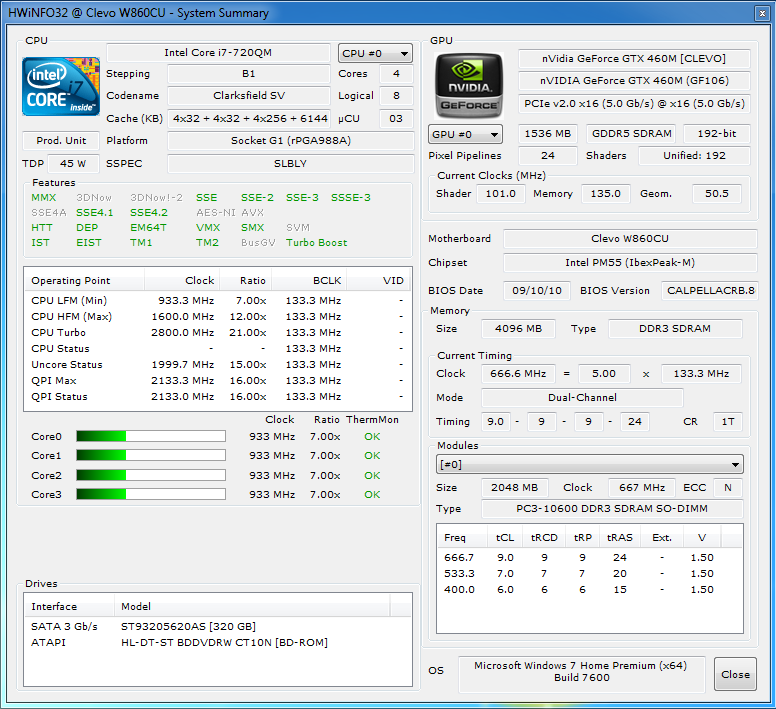Click the 192-bit bus width field
776x709 pixels.
coord(717,134)
